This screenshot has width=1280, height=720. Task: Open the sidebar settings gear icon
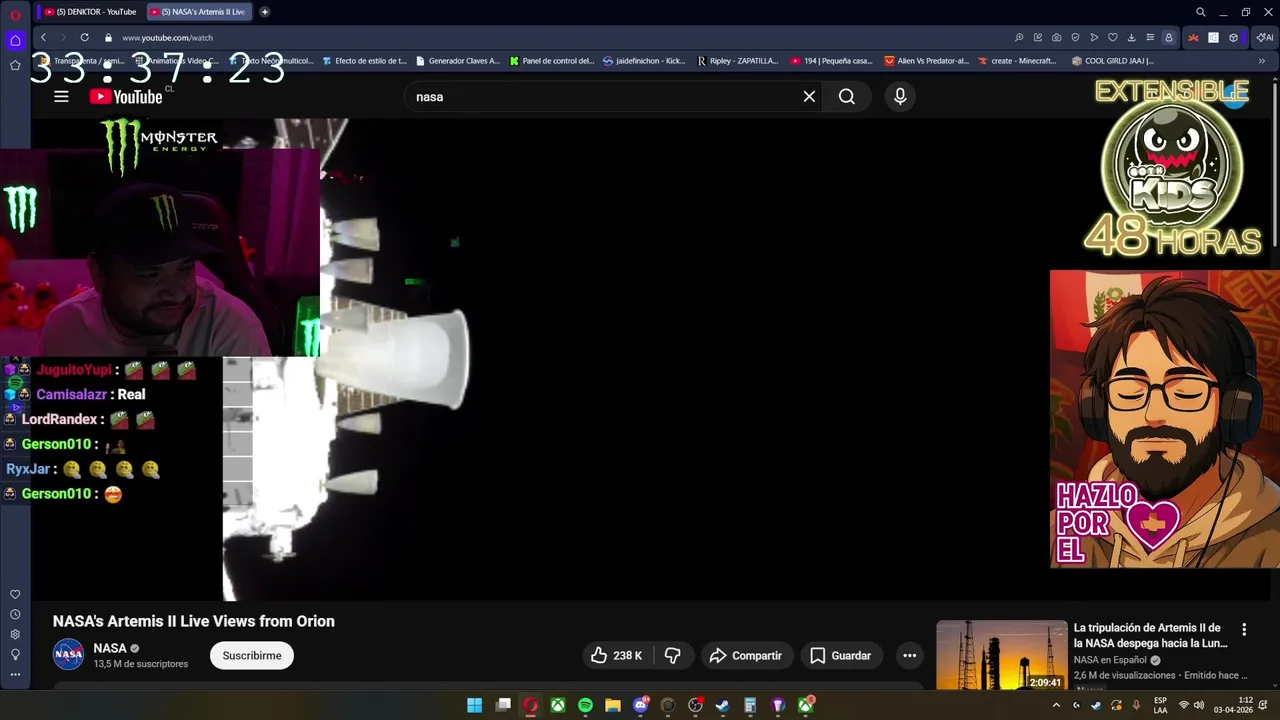click(15, 634)
